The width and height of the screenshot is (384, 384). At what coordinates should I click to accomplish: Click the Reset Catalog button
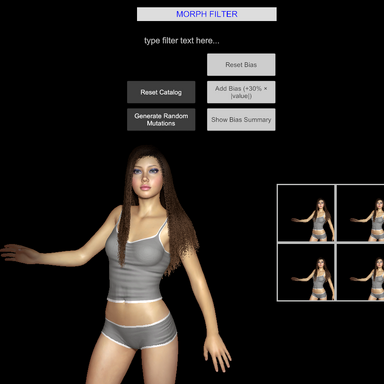(161, 92)
